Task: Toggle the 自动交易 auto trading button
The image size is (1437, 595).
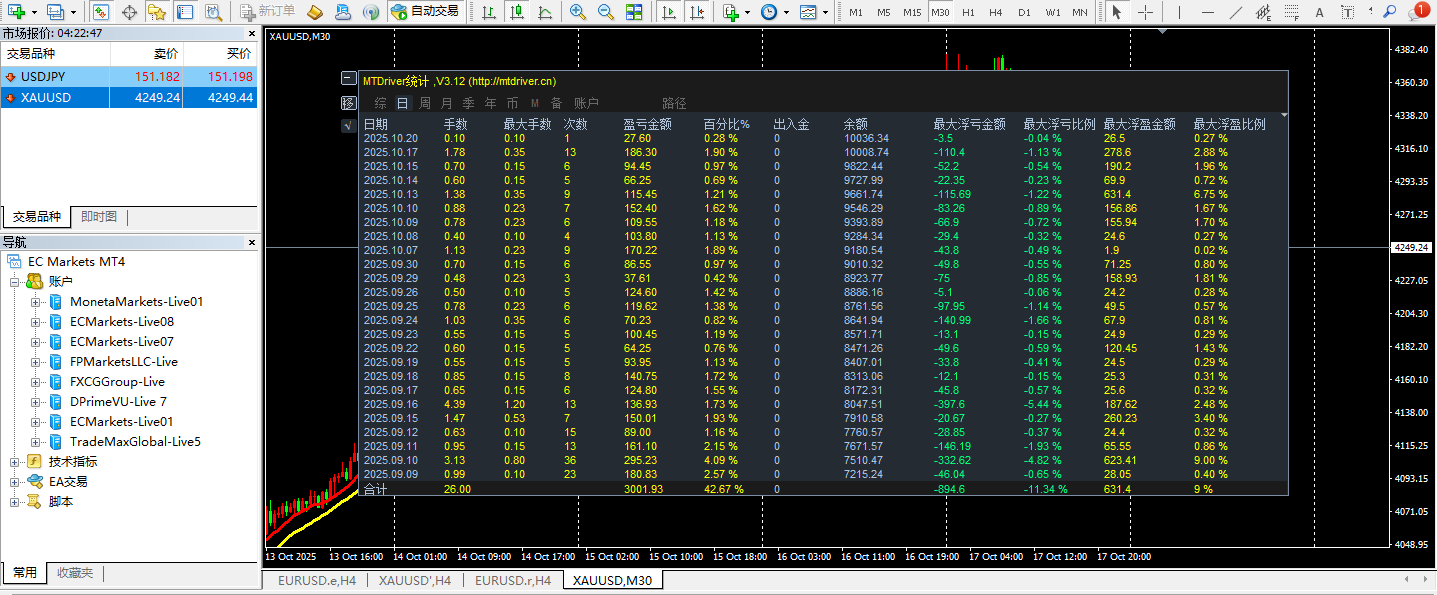Action: click(426, 12)
